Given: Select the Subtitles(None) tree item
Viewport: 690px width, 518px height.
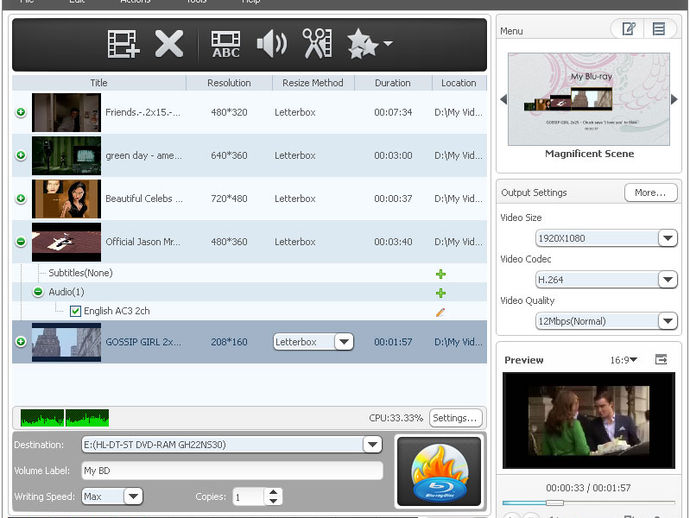Looking at the screenshot, I should coord(81,273).
